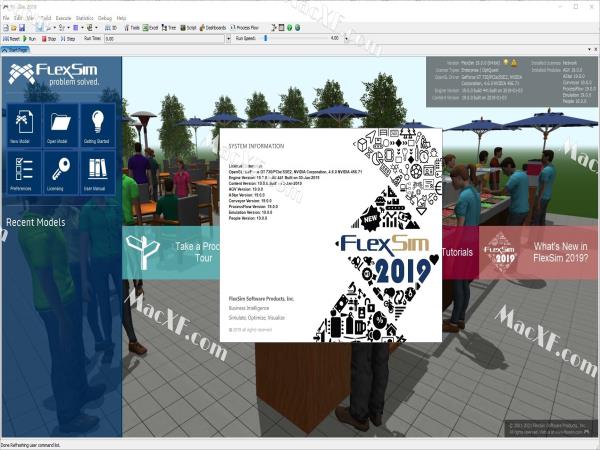
Task: Open the Help menu
Action: [121, 18]
